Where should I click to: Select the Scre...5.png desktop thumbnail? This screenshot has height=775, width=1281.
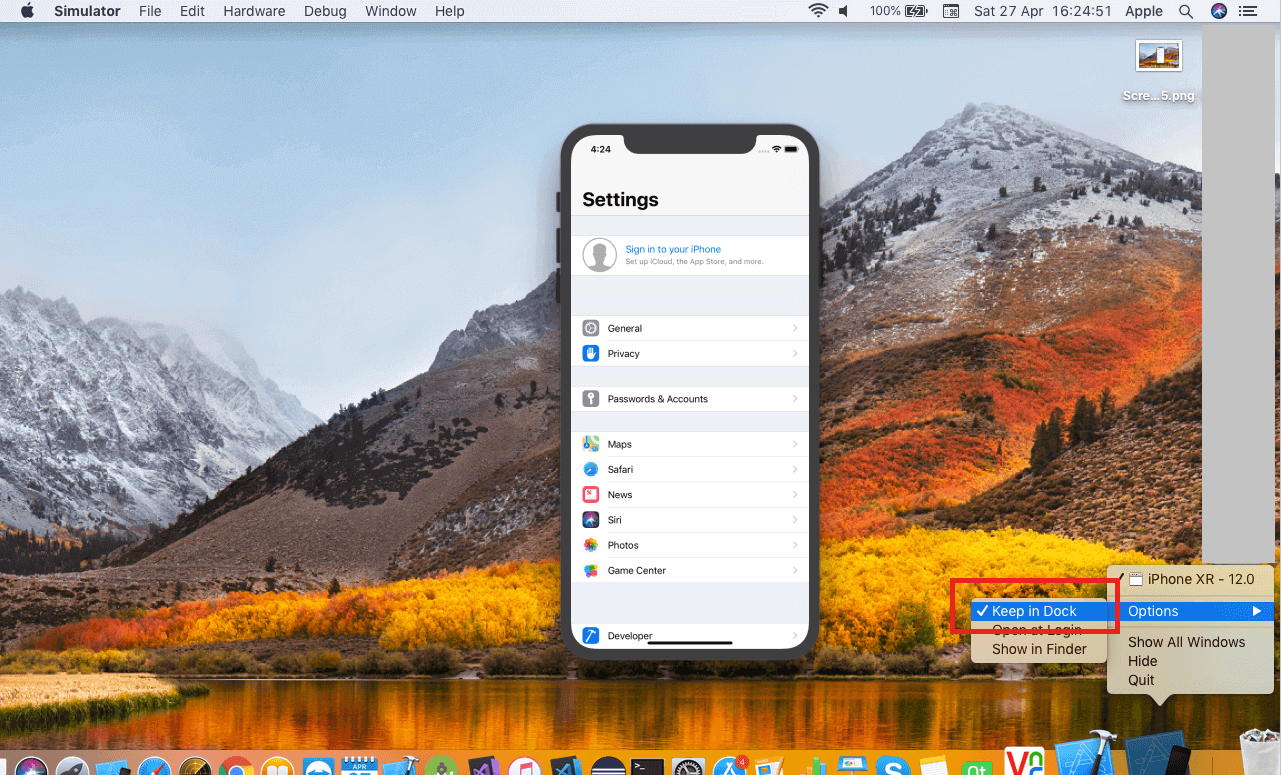[x=1159, y=55]
